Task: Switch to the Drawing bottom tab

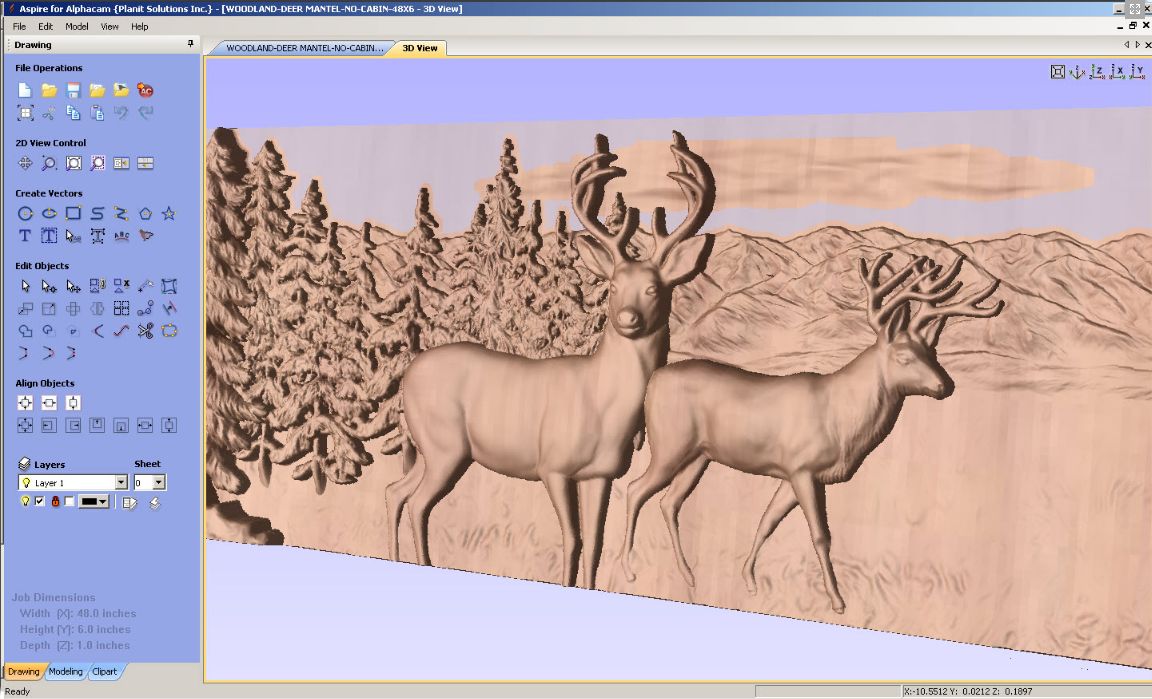Action: pos(24,671)
